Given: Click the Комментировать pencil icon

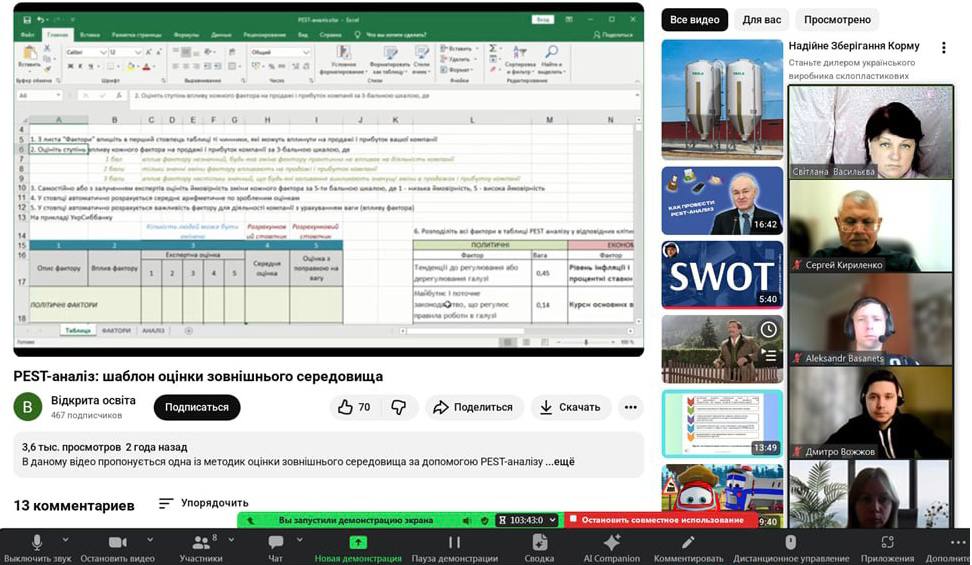Looking at the screenshot, I should coord(687,546).
